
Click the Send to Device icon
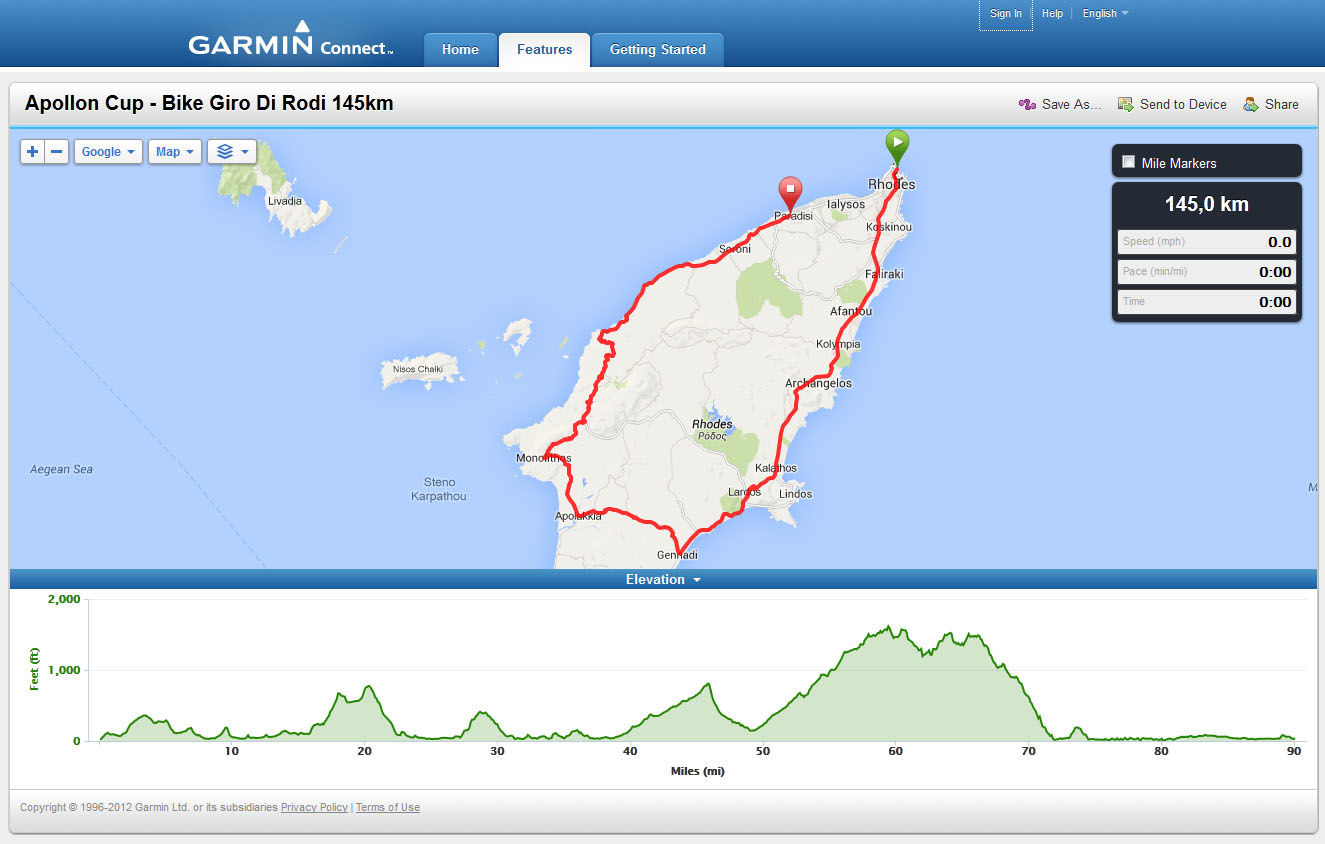coord(1126,104)
